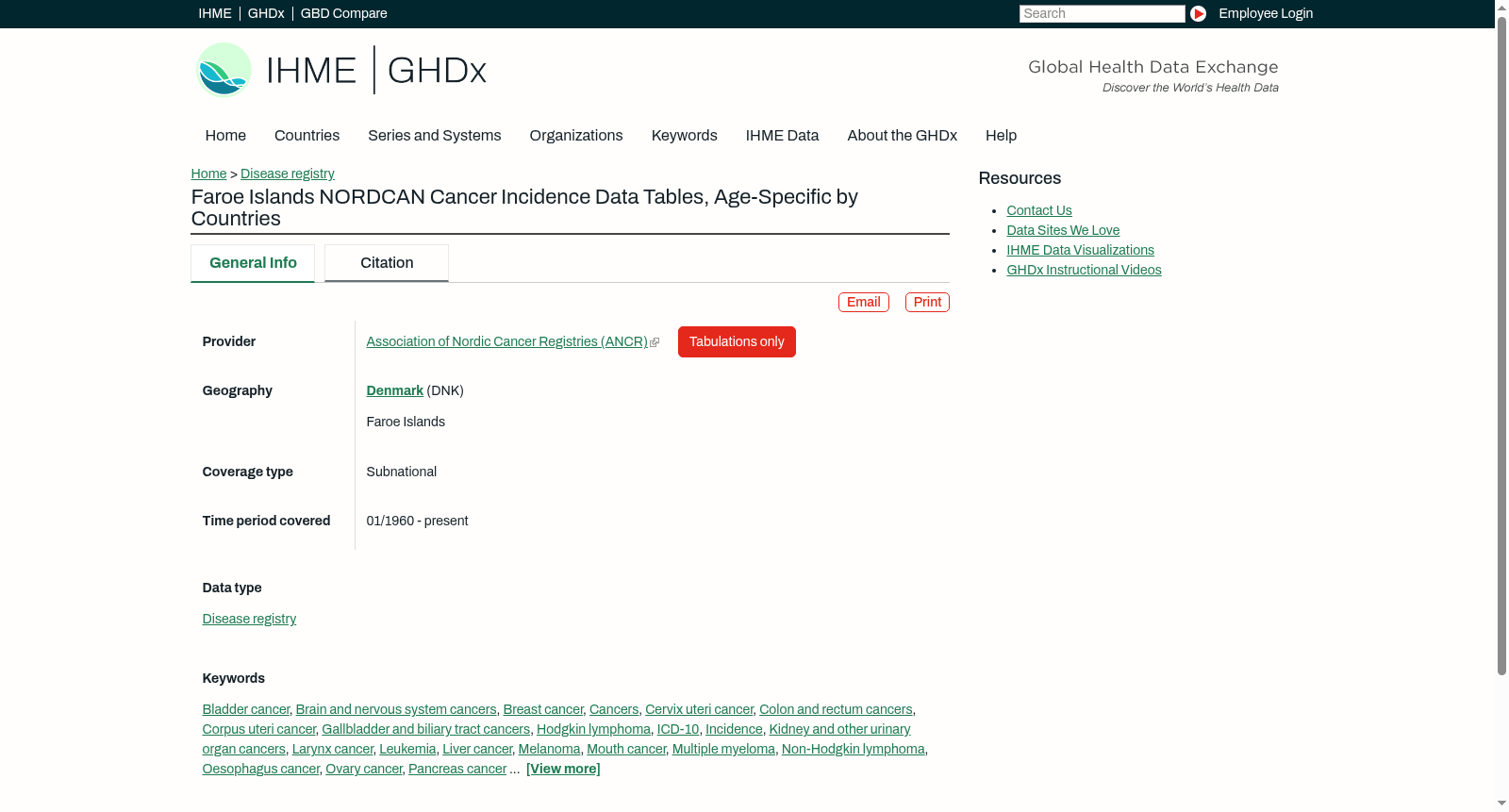Click the vertical page scrollbar thumb

tap(1501, 344)
